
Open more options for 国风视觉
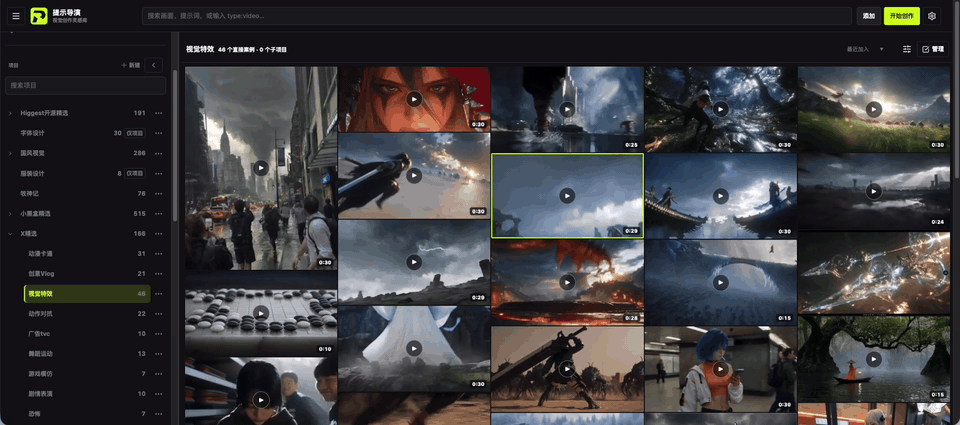click(x=159, y=153)
